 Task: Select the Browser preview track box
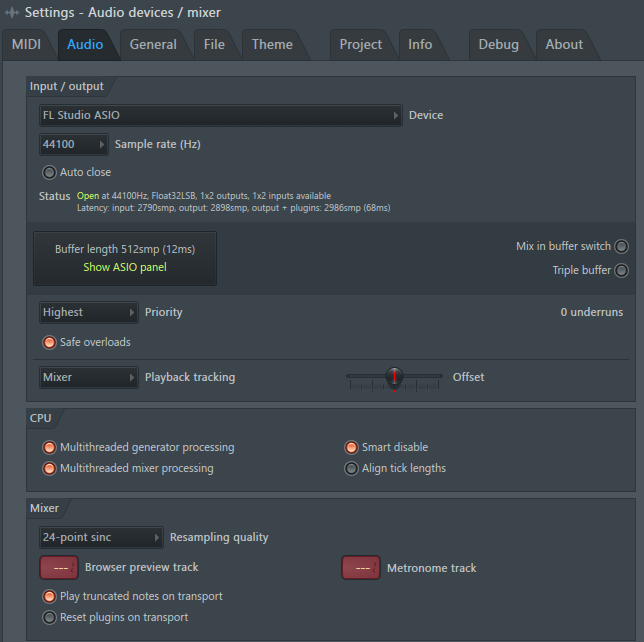59,568
